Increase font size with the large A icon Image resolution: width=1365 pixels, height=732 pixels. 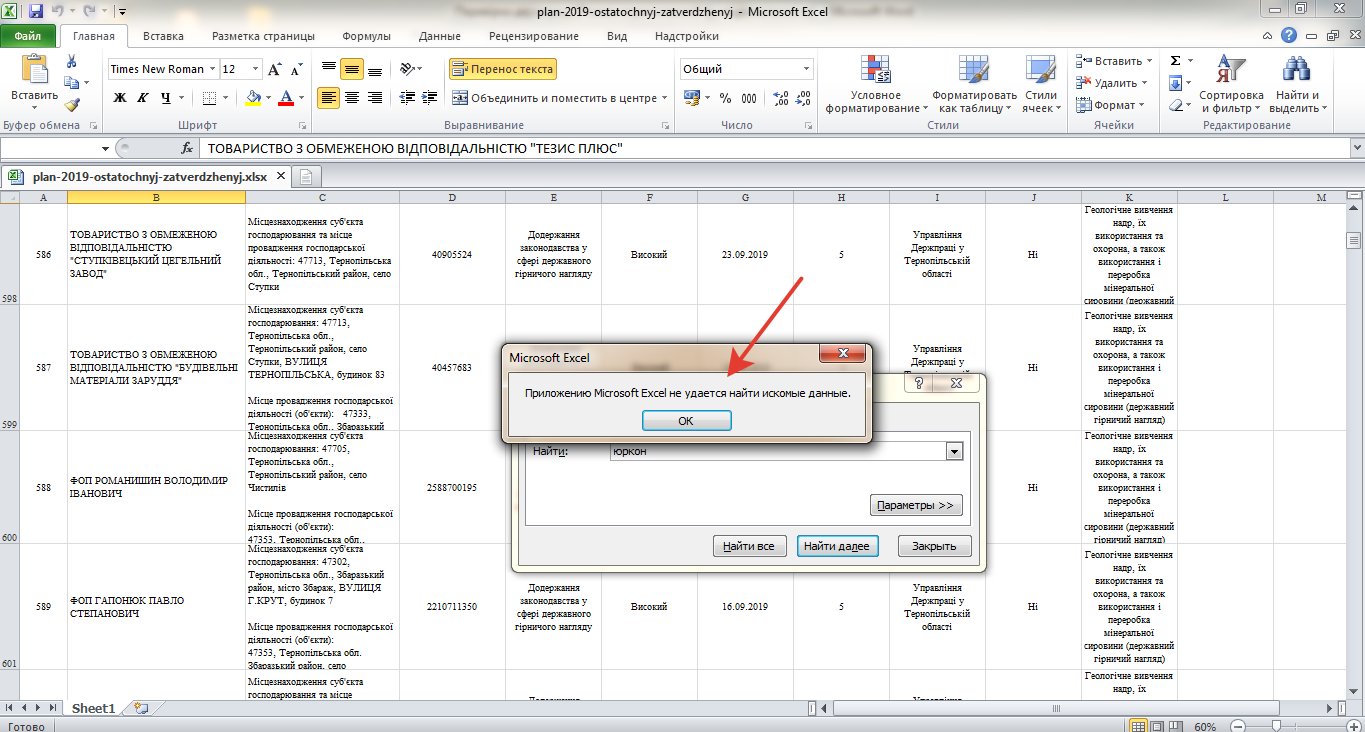point(276,69)
